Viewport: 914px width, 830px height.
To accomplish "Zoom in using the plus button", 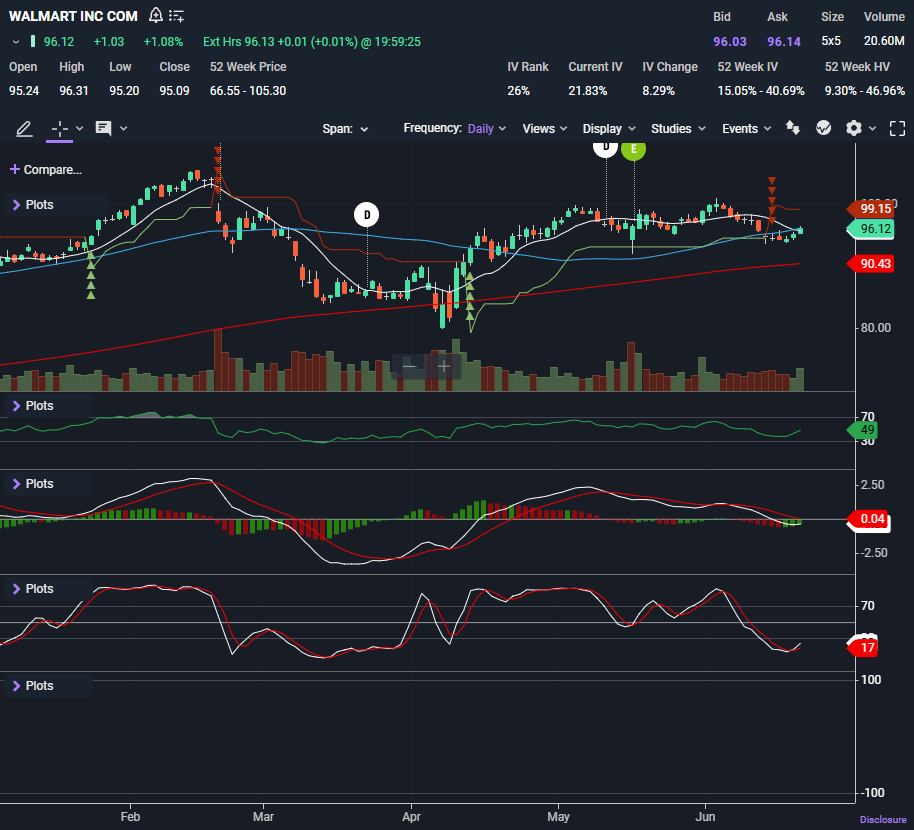I will pos(444,367).
